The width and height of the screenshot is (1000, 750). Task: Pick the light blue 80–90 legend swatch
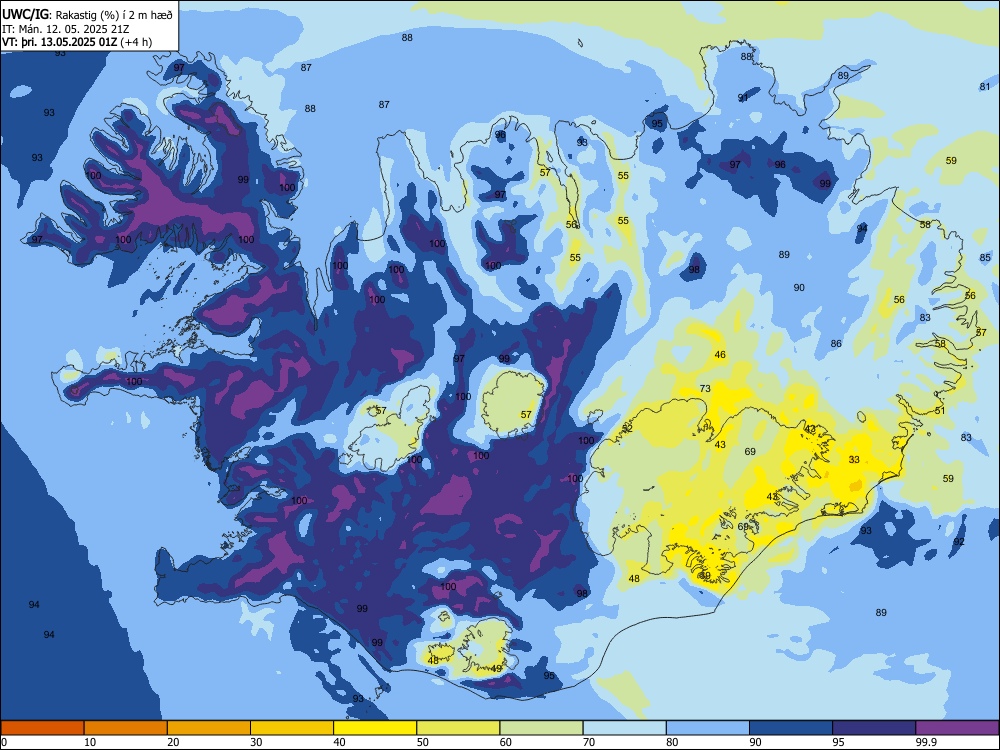[708, 728]
